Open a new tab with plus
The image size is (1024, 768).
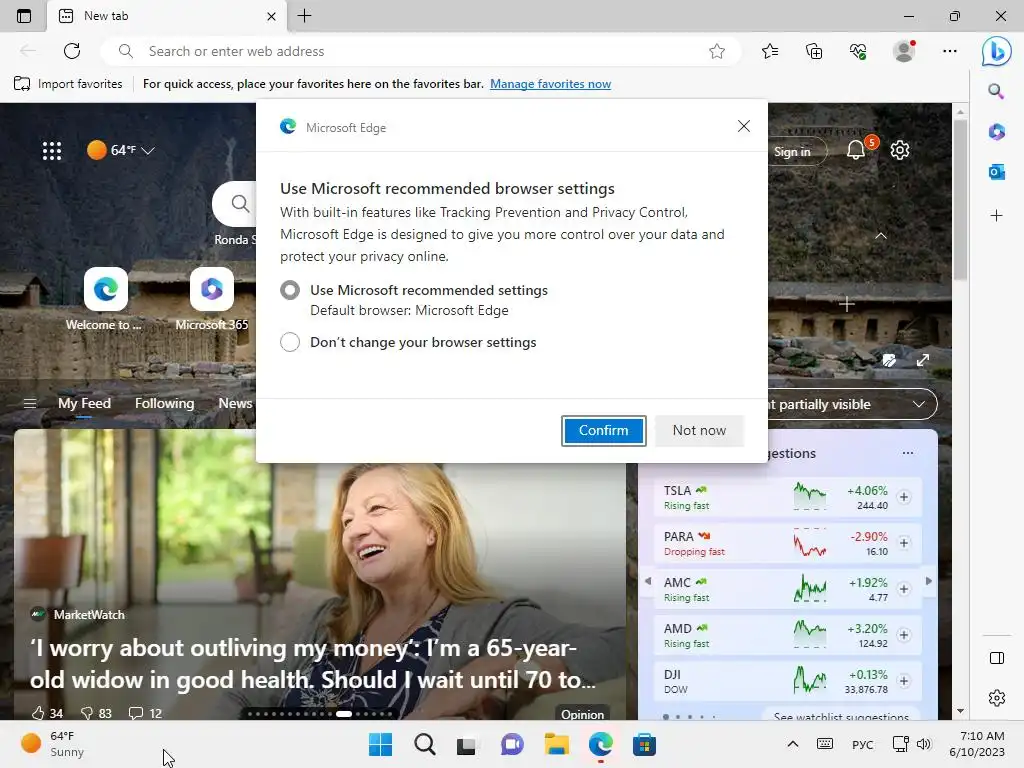(305, 16)
